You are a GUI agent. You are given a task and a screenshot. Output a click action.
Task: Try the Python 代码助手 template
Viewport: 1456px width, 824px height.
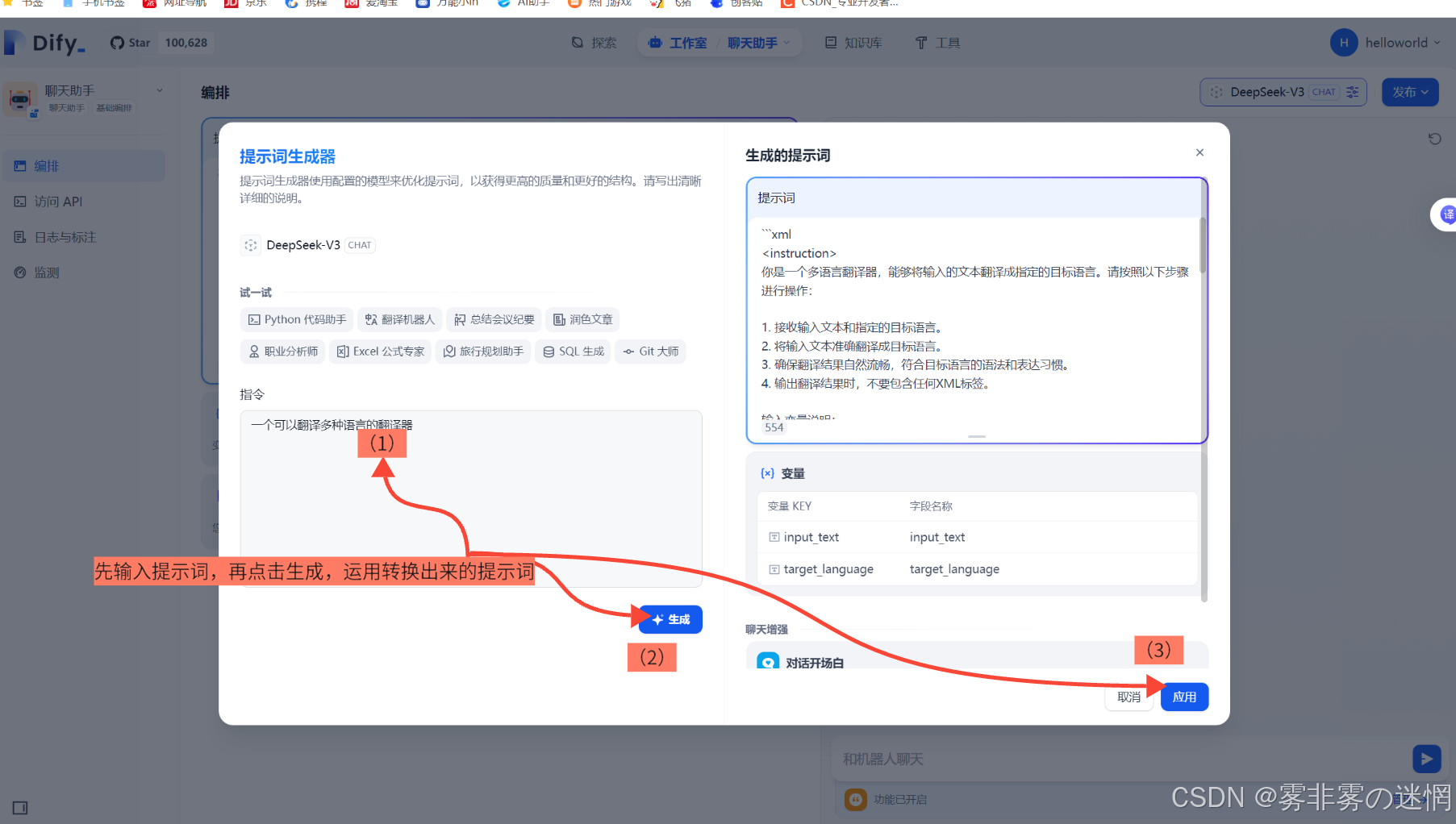coord(297,319)
